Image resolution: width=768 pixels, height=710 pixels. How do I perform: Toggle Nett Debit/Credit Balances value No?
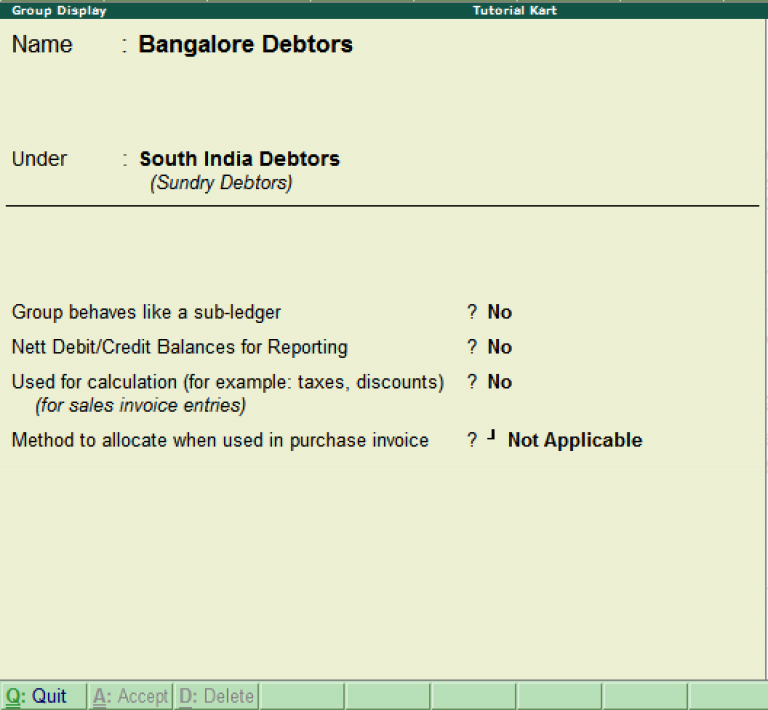pos(500,347)
